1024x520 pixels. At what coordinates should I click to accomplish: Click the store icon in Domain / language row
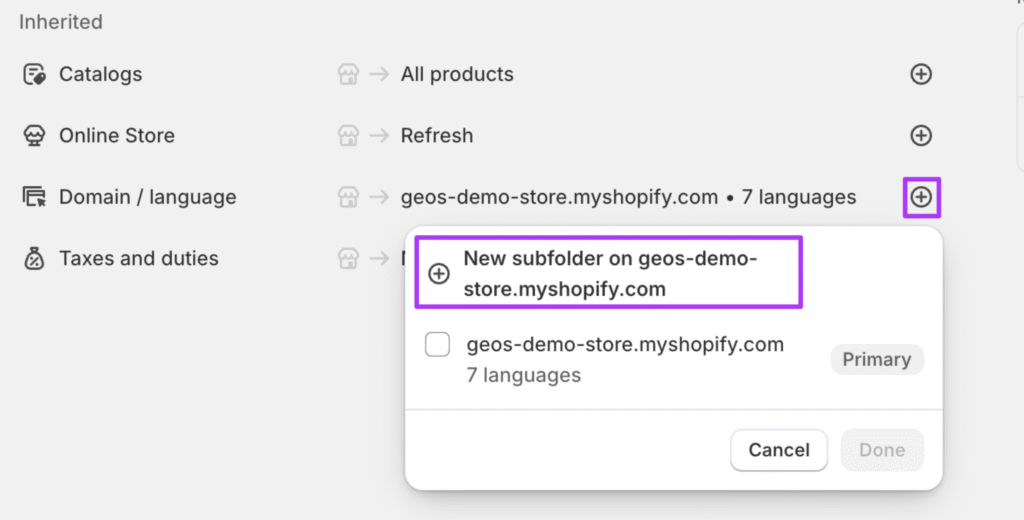click(348, 197)
